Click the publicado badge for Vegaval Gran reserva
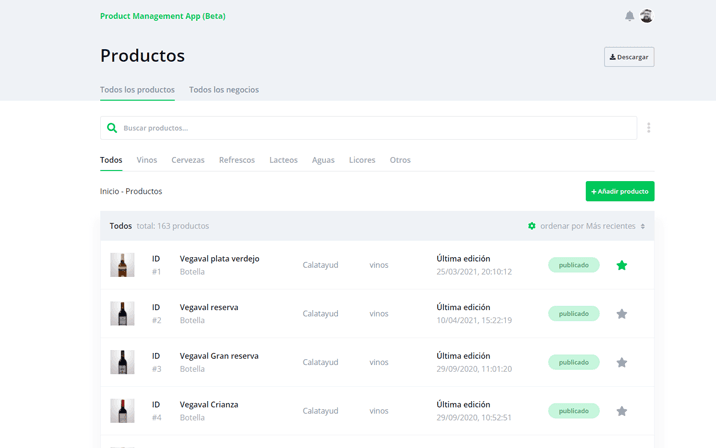Screen dimensions: 716x448 (x=574, y=362)
